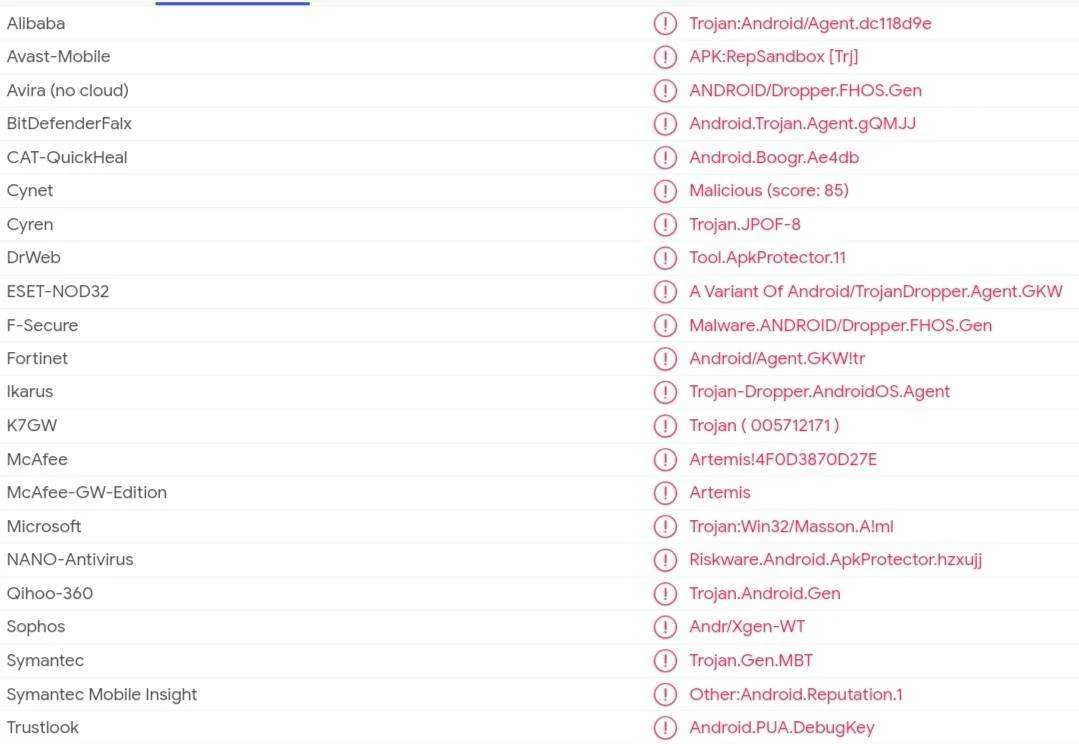The image size is (1079, 744).
Task: Click the detection Trojan-Dropper.AndroidOS.Agent
Action: [820, 392]
